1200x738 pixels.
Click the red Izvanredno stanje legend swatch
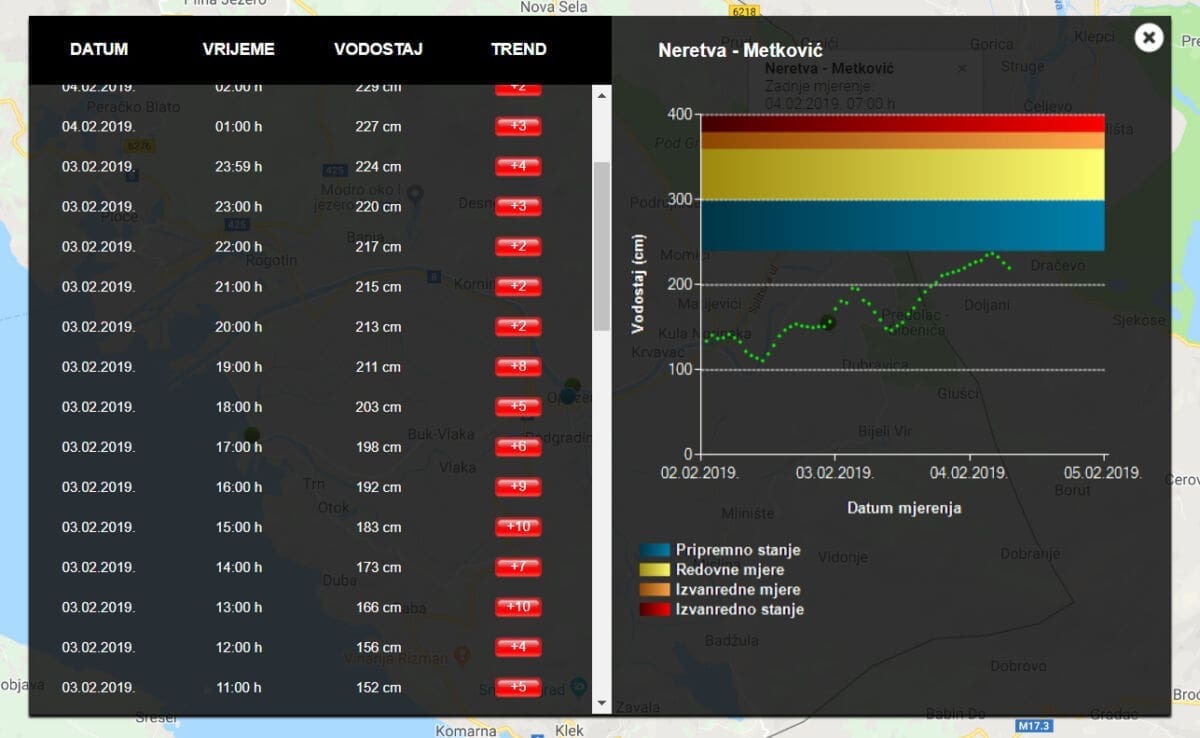click(655, 609)
